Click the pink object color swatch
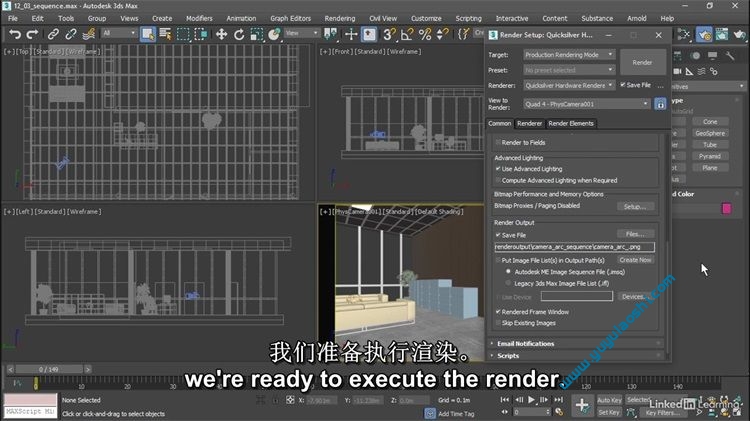The image size is (750, 421). pyautogui.click(x=727, y=208)
